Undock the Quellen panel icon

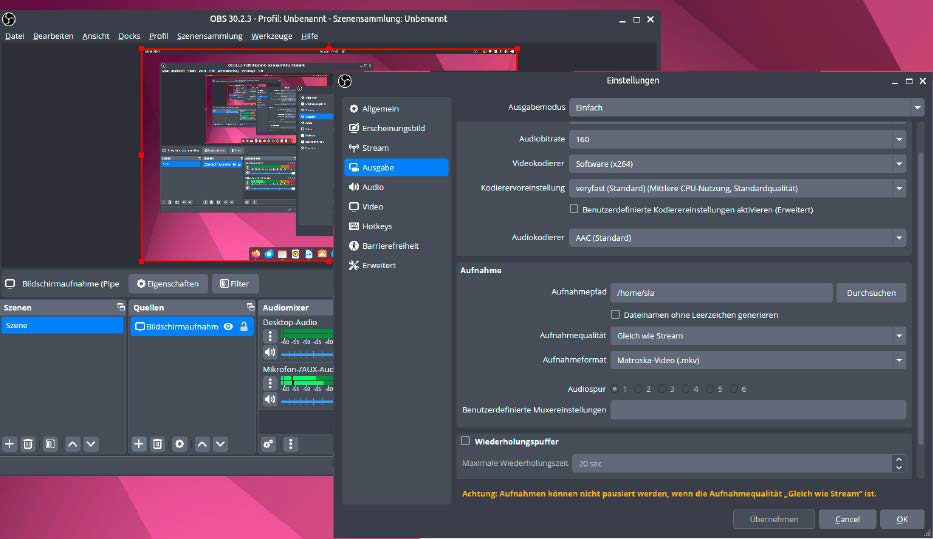[251, 307]
